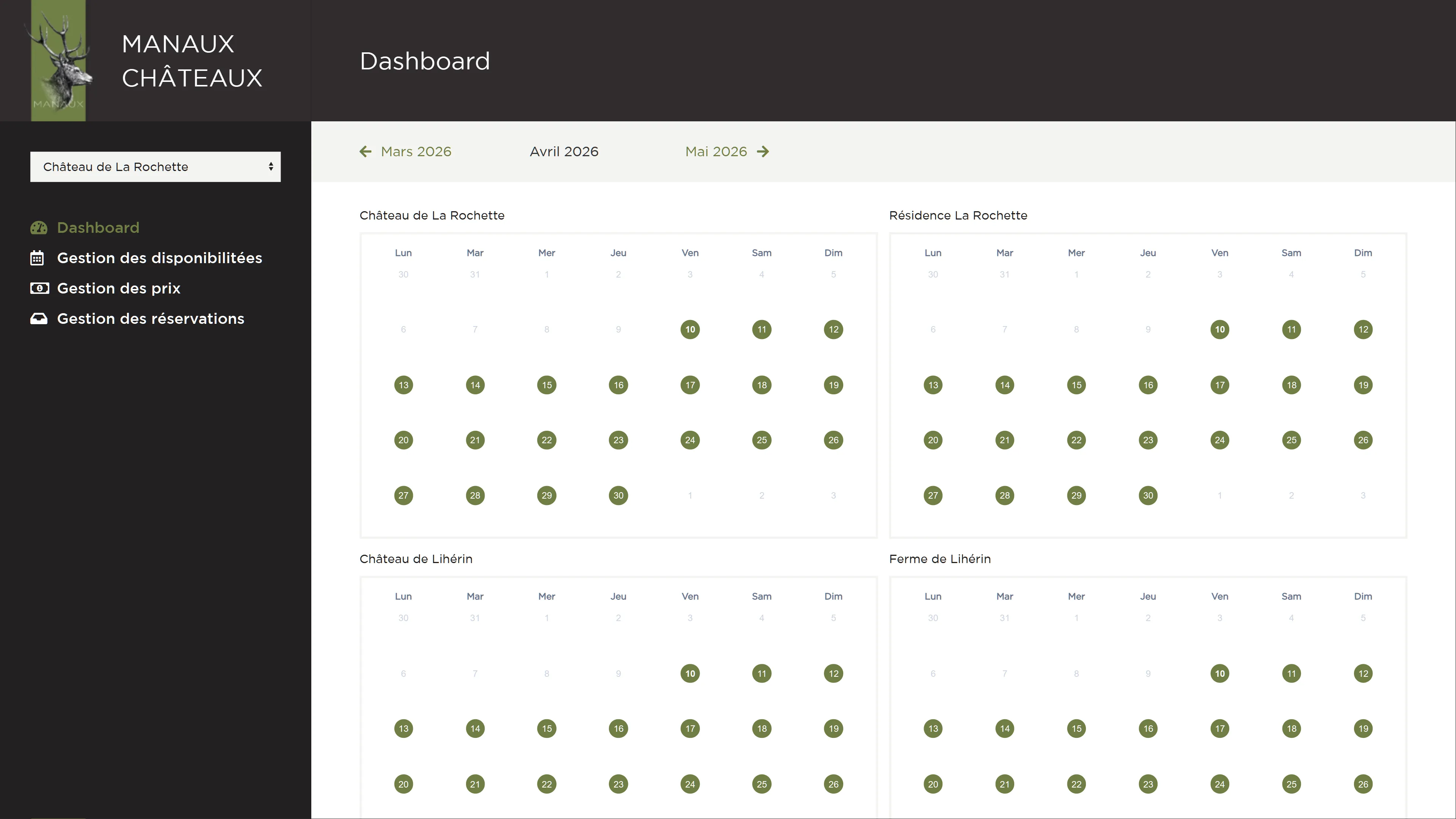This screenshot has height=819, width=1456.
Task: Navigate to Mai 2026 link
Action: click(716, 152)
